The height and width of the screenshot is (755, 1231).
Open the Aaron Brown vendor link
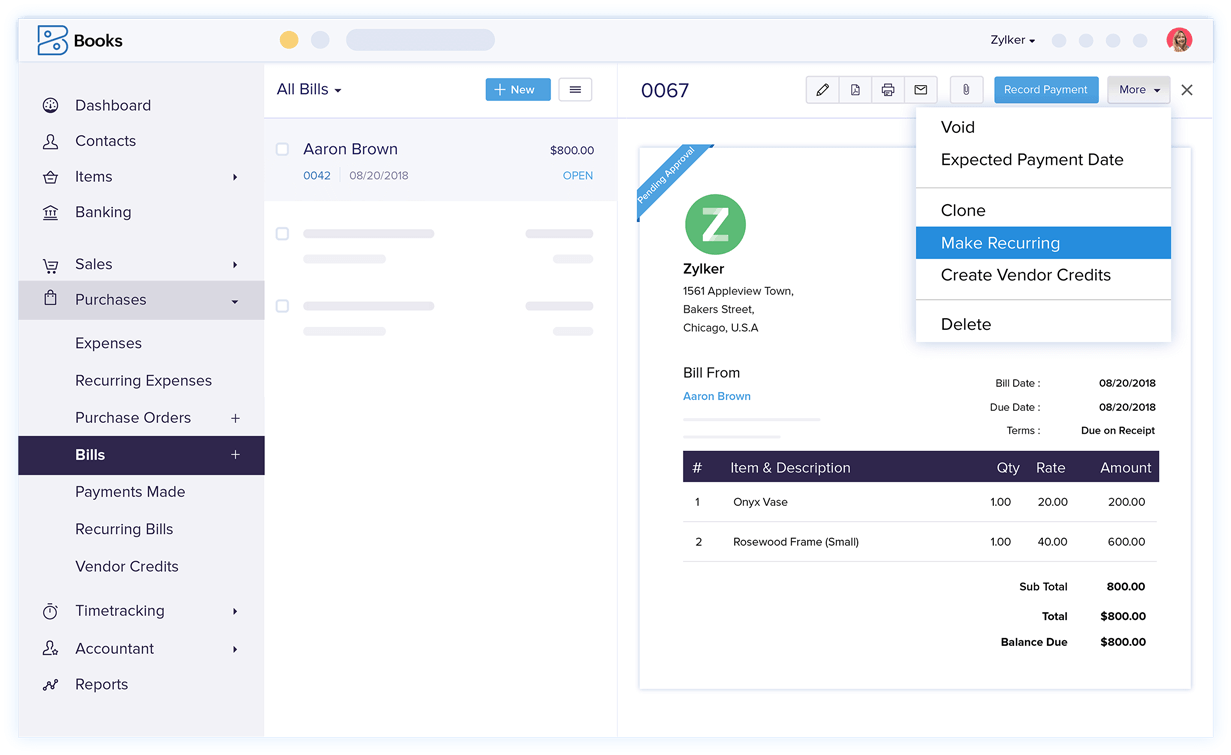coord(716,396)
